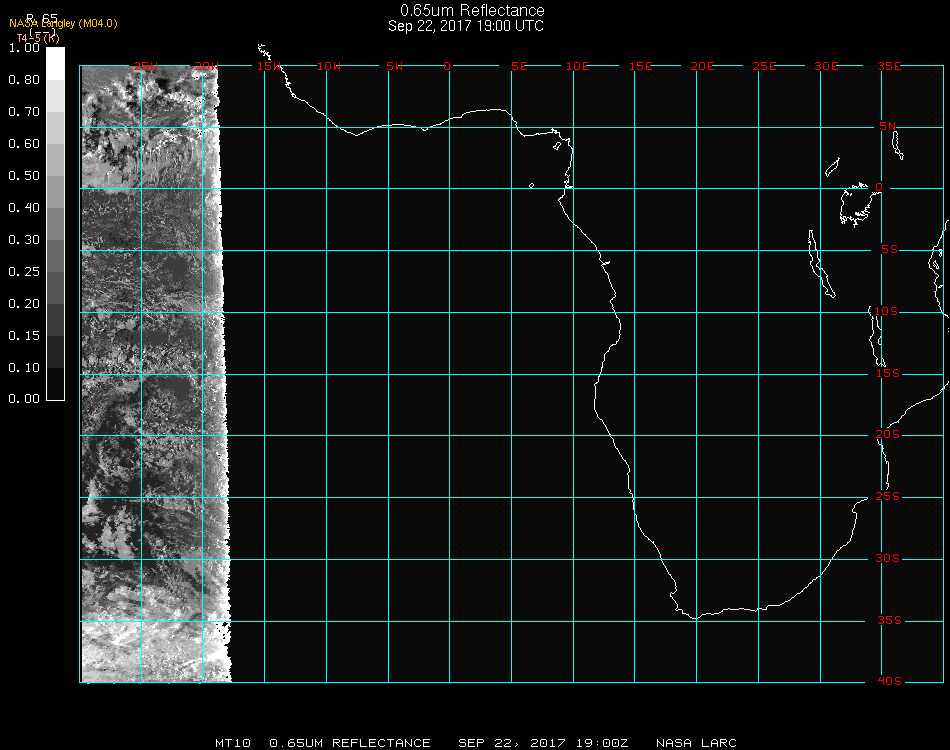Screen dimensions: 950x750
Task: Click the 0.65um Reflectance title
Action: point(466,11)
